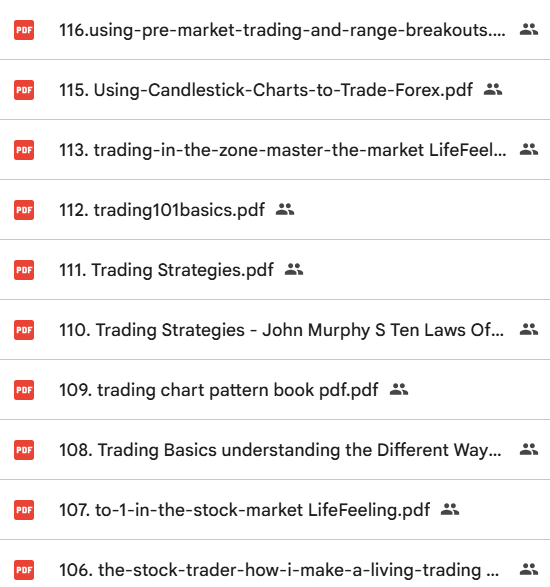The width and height of the screenshot is (550, 587).
Task: Click shared icon on 110. John Murphy row
Action: (x=529, y=329)
